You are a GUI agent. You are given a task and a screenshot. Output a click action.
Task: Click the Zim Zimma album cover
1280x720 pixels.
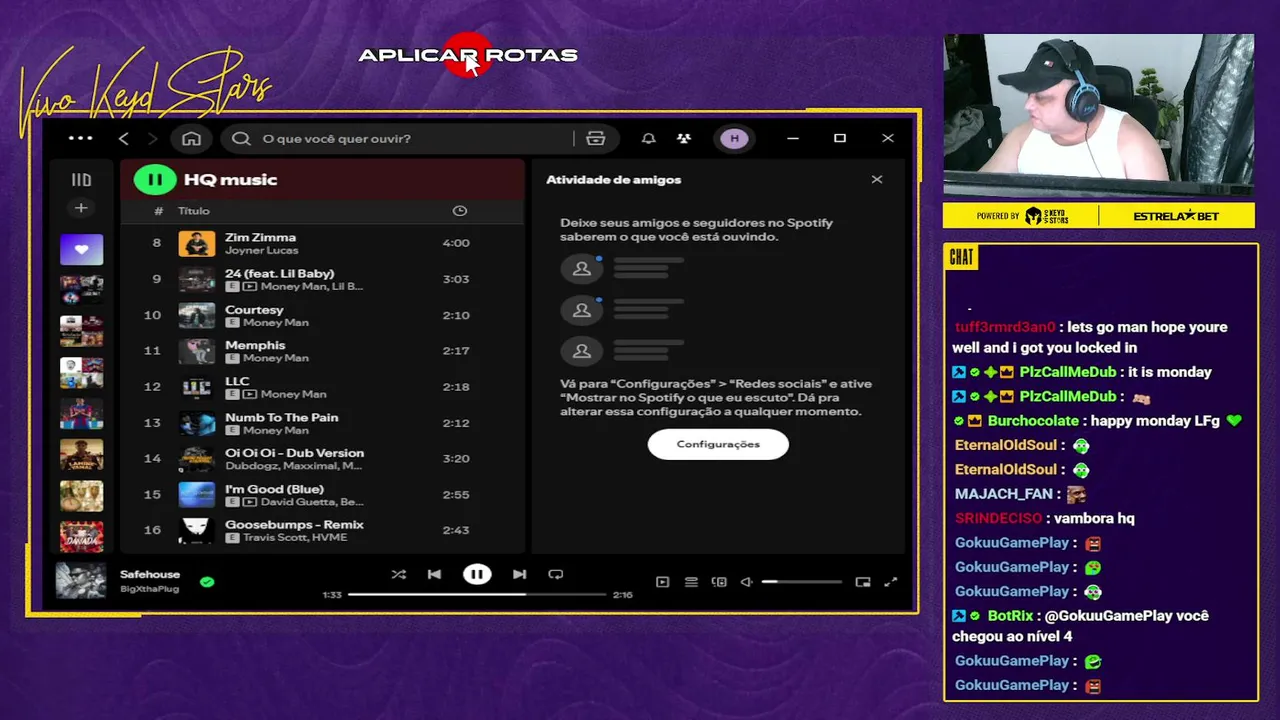pos(197,243)
